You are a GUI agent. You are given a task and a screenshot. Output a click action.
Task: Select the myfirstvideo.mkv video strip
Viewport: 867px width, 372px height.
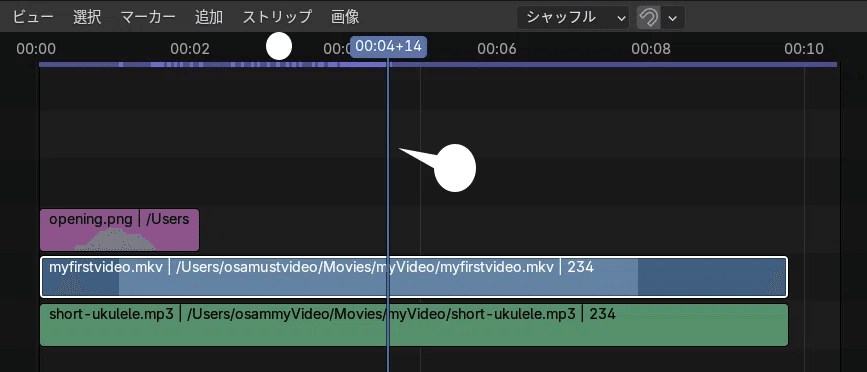414,276
